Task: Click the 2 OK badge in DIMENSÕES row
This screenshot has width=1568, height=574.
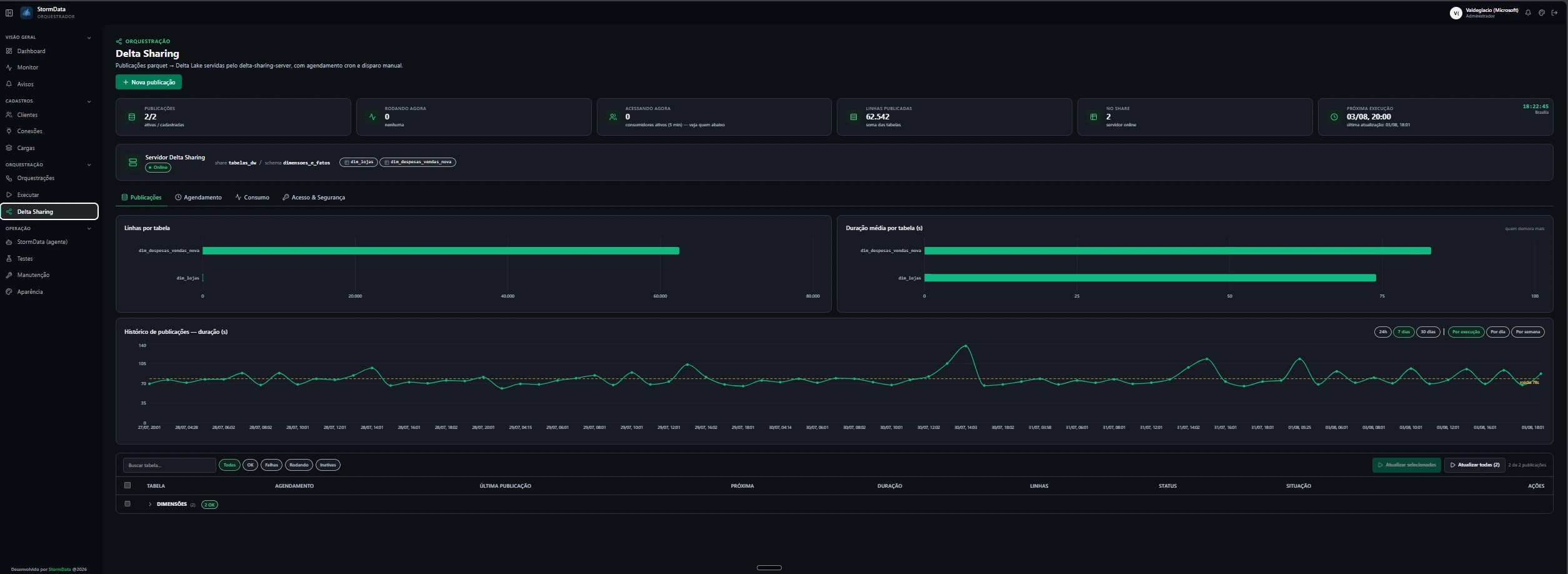Action: (209, 505)
